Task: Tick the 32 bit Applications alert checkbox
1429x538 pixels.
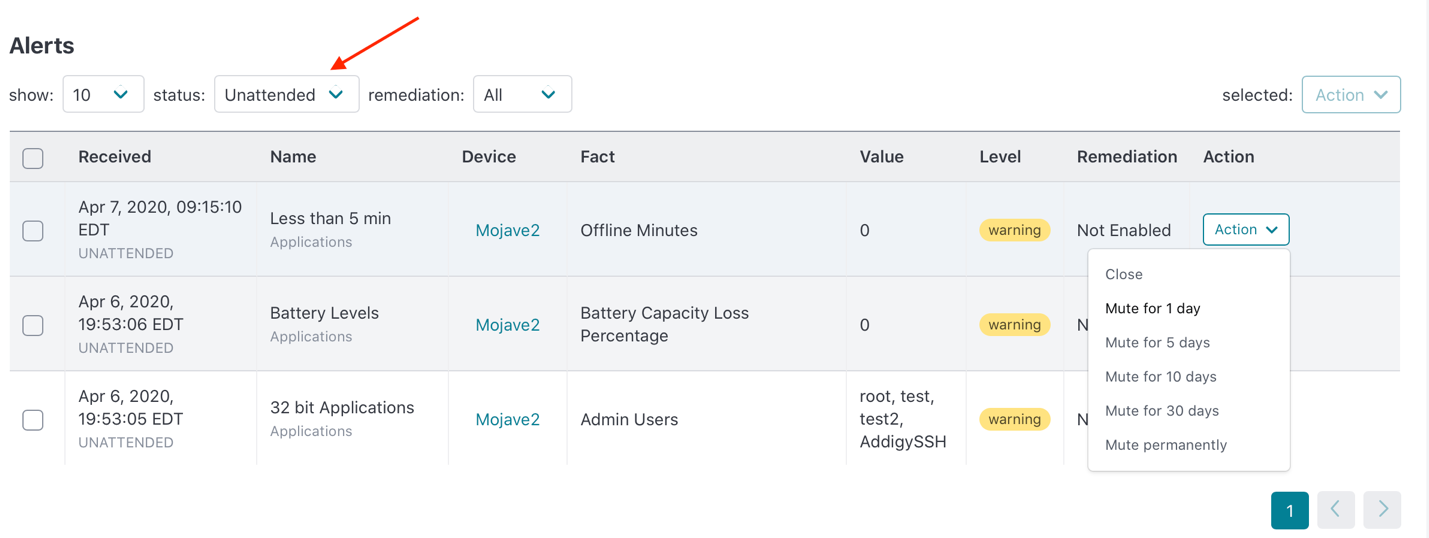Action: click(33, 420)
